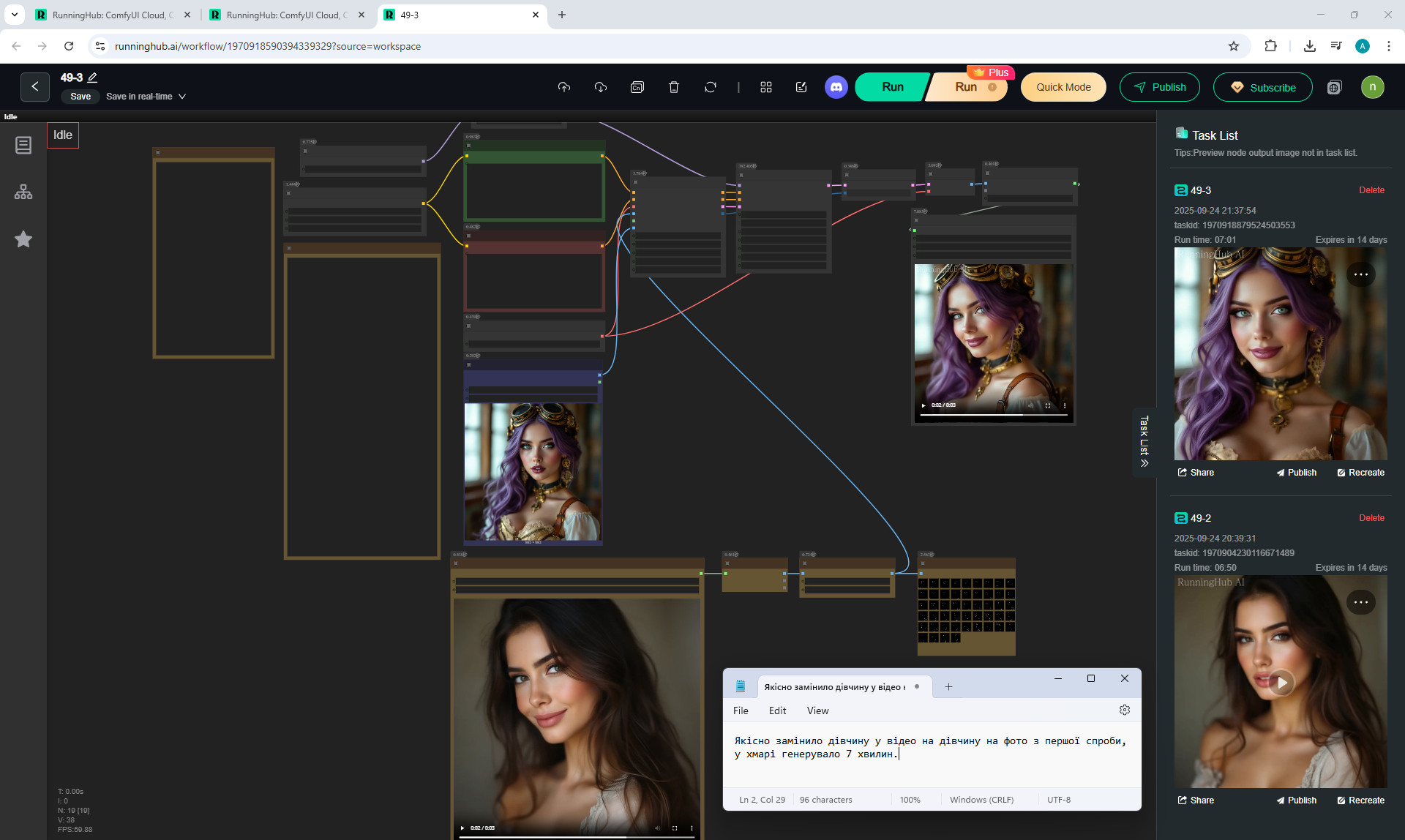This screenshot has height=840, width=1405.
Task: Bookmark this page with the star icon
Action: tap(1234, 46)
